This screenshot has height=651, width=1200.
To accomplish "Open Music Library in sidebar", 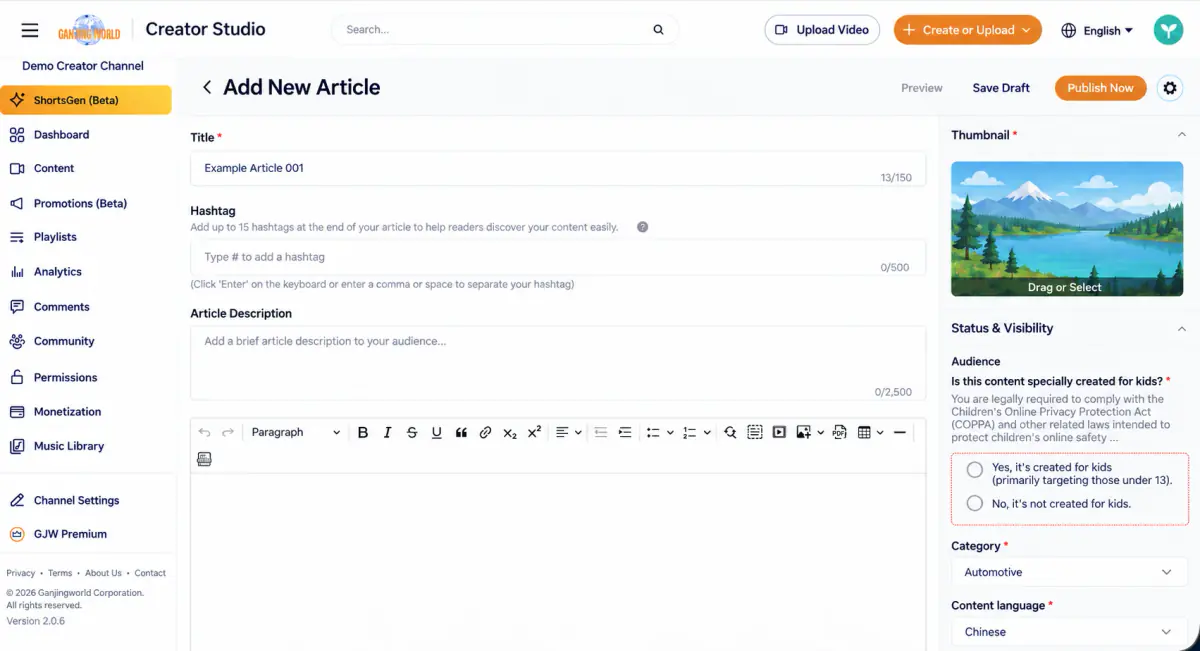I will click(x=68, y=446).
